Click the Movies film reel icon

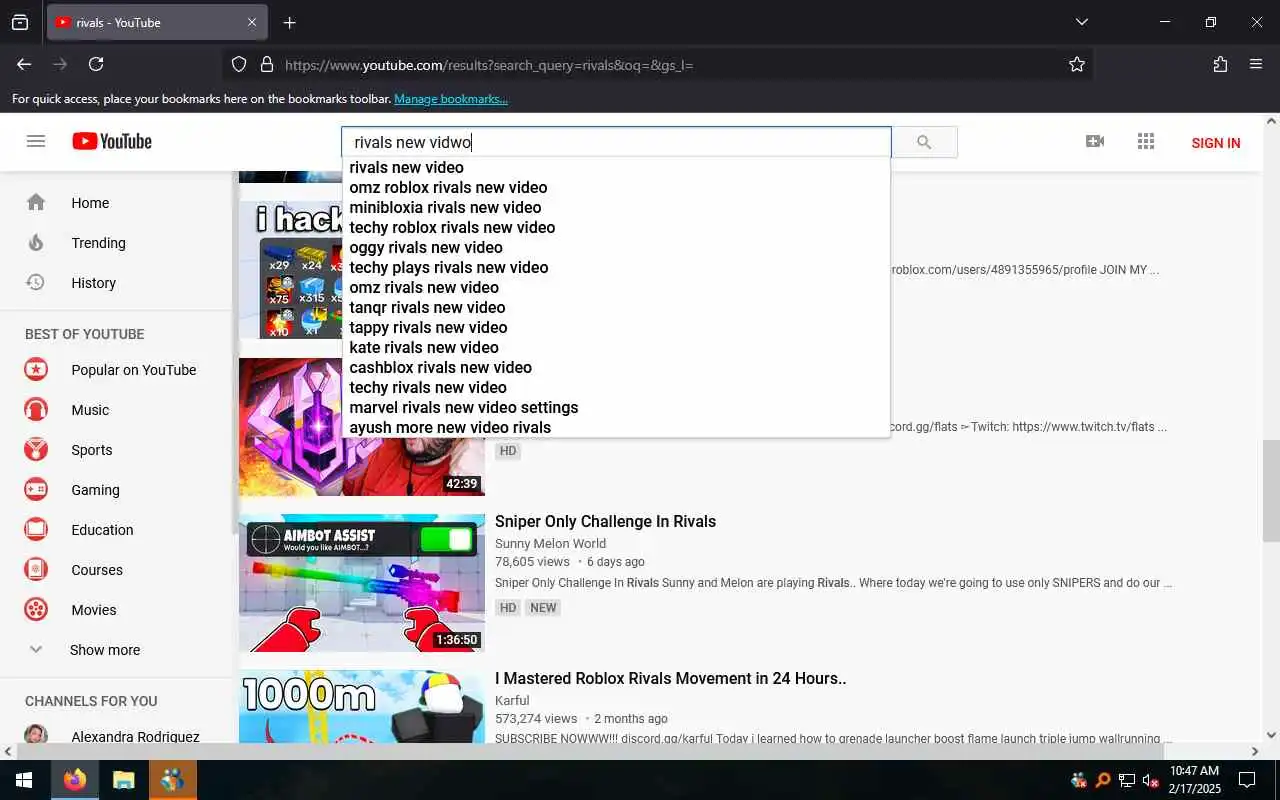[x=36, y=609]
